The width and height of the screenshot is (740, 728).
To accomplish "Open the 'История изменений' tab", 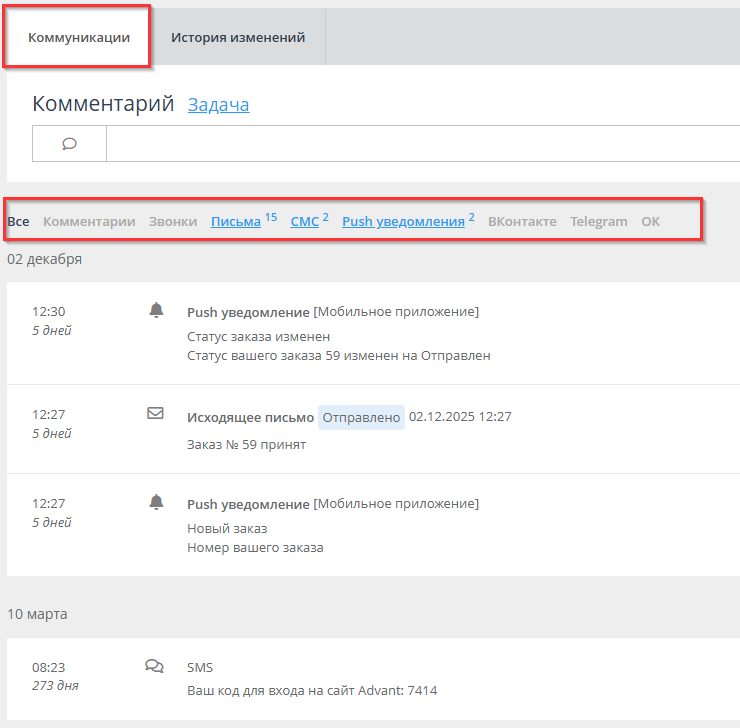I will pos(238,38).
